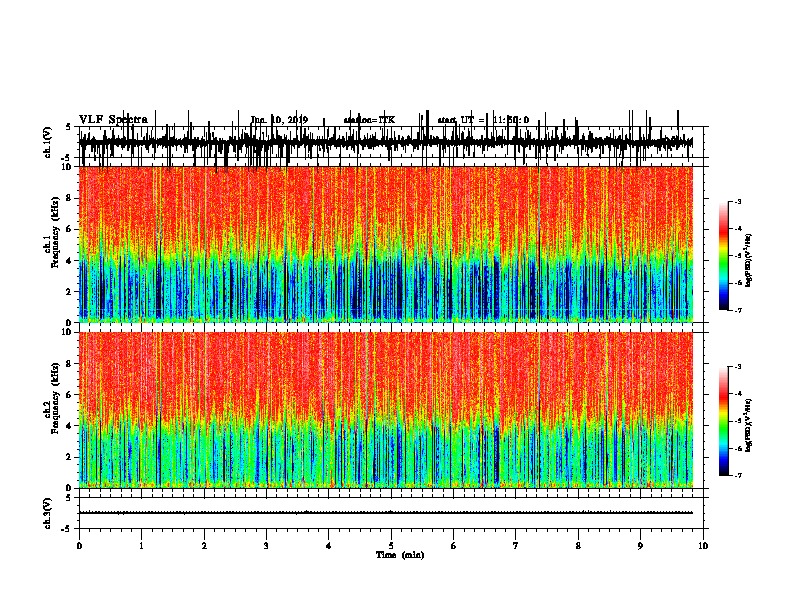Click the time axis tick label "6"
This screenshot has width=792, height=612.
(x=454, y=546)
